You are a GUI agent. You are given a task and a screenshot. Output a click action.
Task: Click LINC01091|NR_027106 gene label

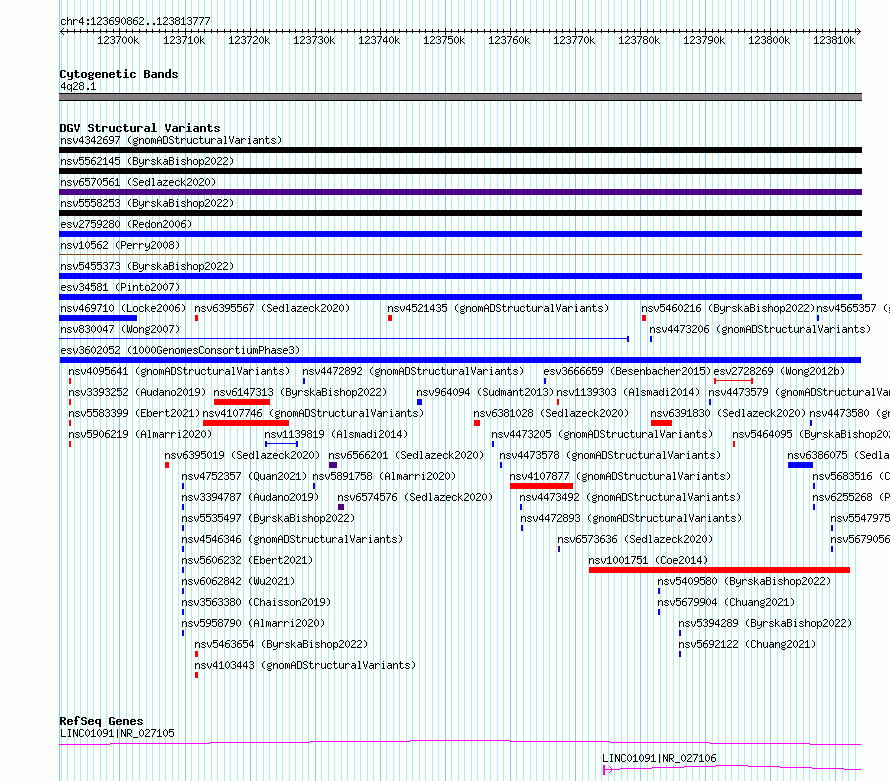tap(659, 758)
